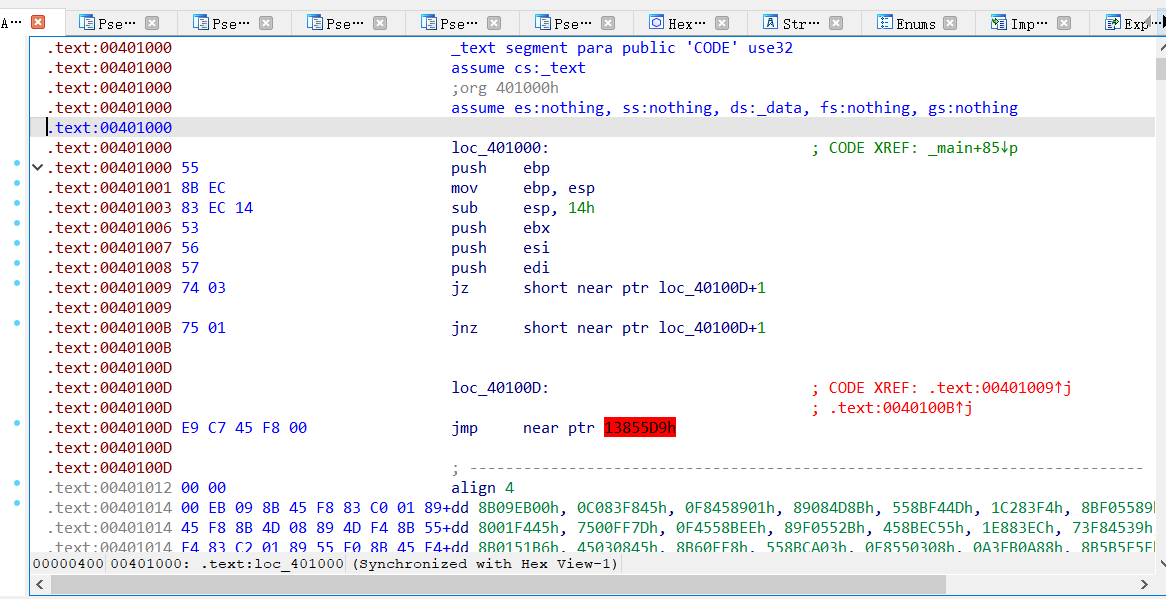
Task: Click the Exports tab icon
Action: tap(1112, 22)
